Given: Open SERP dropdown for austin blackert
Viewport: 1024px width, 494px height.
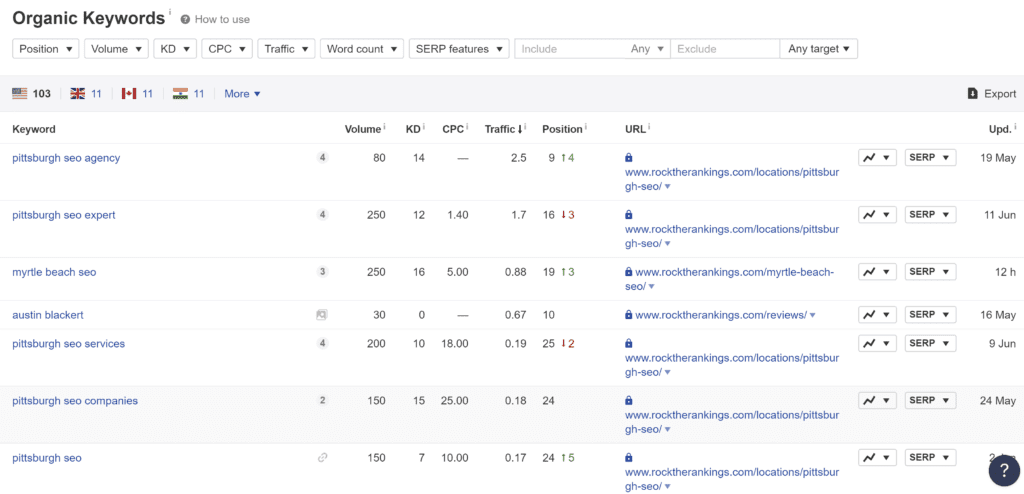Looking at the screenshot, I should 930,314.
